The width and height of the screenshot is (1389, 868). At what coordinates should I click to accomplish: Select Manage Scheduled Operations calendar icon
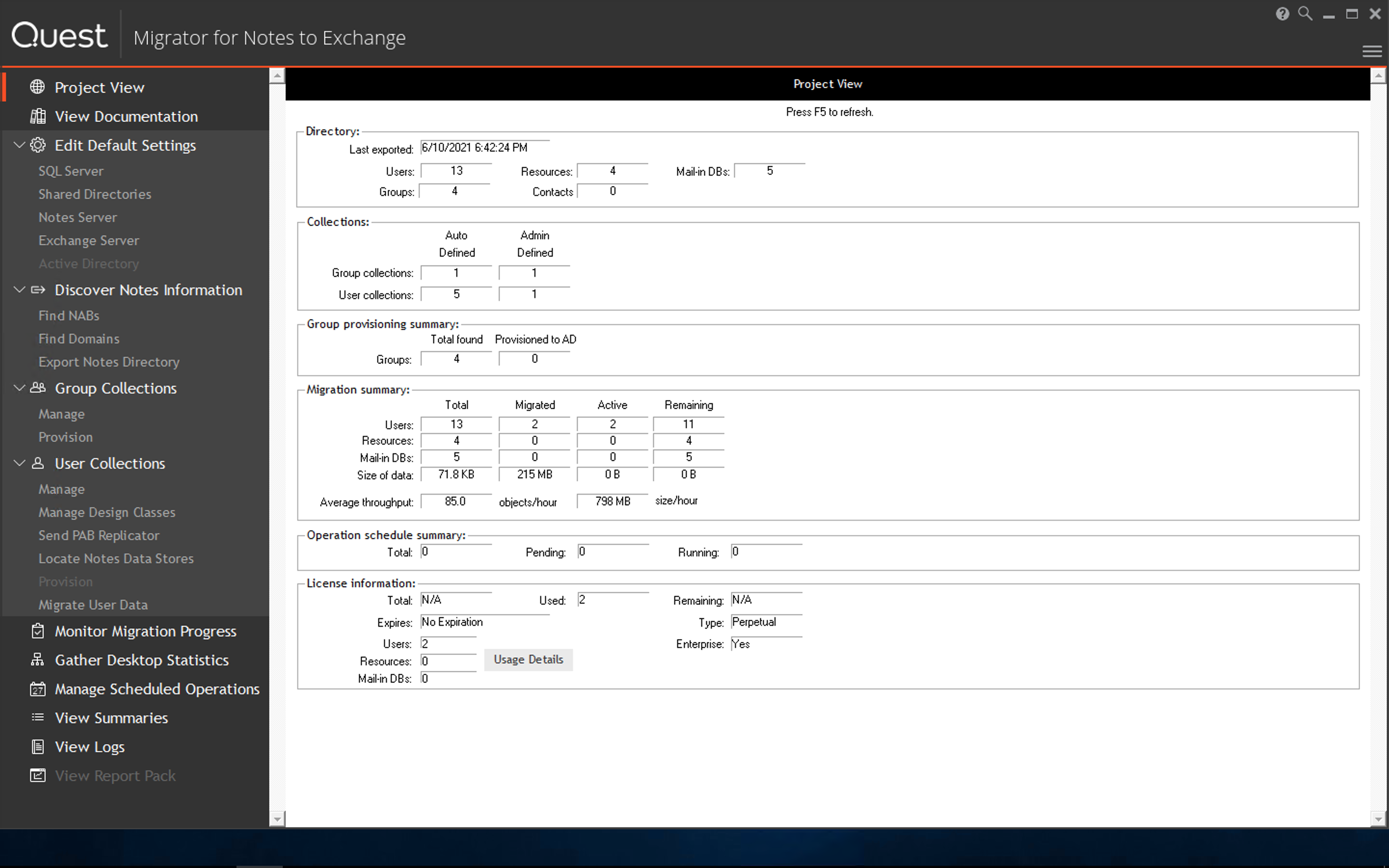36,689
